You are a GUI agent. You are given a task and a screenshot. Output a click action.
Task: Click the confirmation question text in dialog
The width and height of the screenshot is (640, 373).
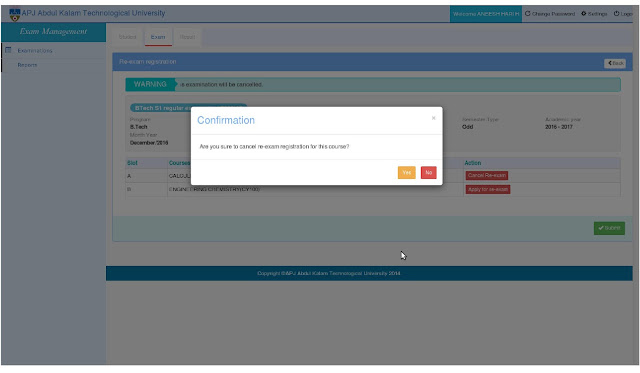(x=274, y=147)
